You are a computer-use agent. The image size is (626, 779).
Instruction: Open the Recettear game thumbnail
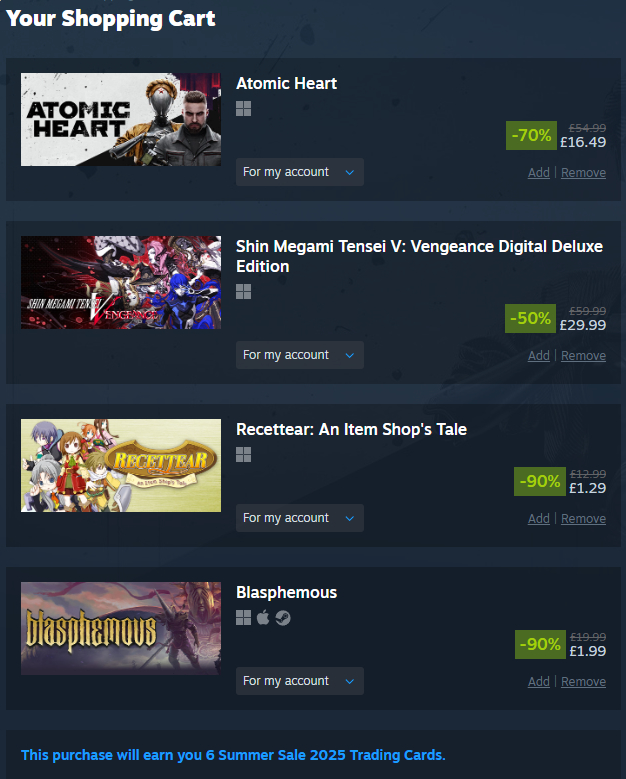click(121, 465)
